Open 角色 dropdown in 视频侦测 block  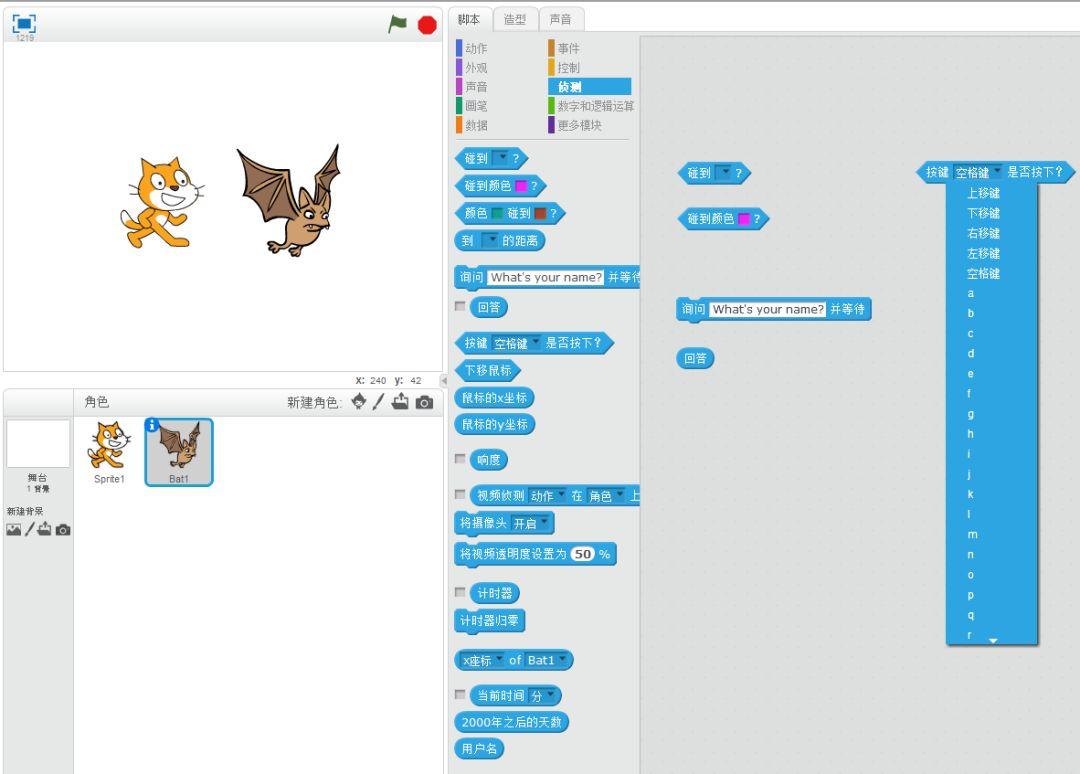pos(606,496)
